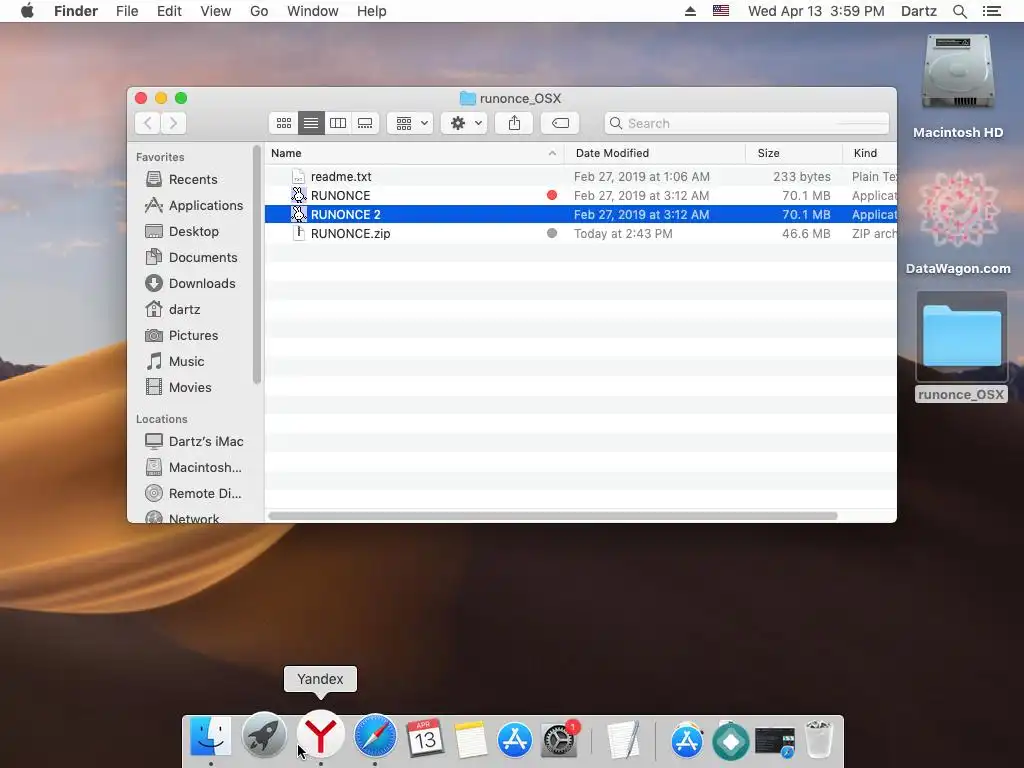Click the red tag on RUNONCE
The width and height of the screenshot is (1024, 768).
[552, 195]
